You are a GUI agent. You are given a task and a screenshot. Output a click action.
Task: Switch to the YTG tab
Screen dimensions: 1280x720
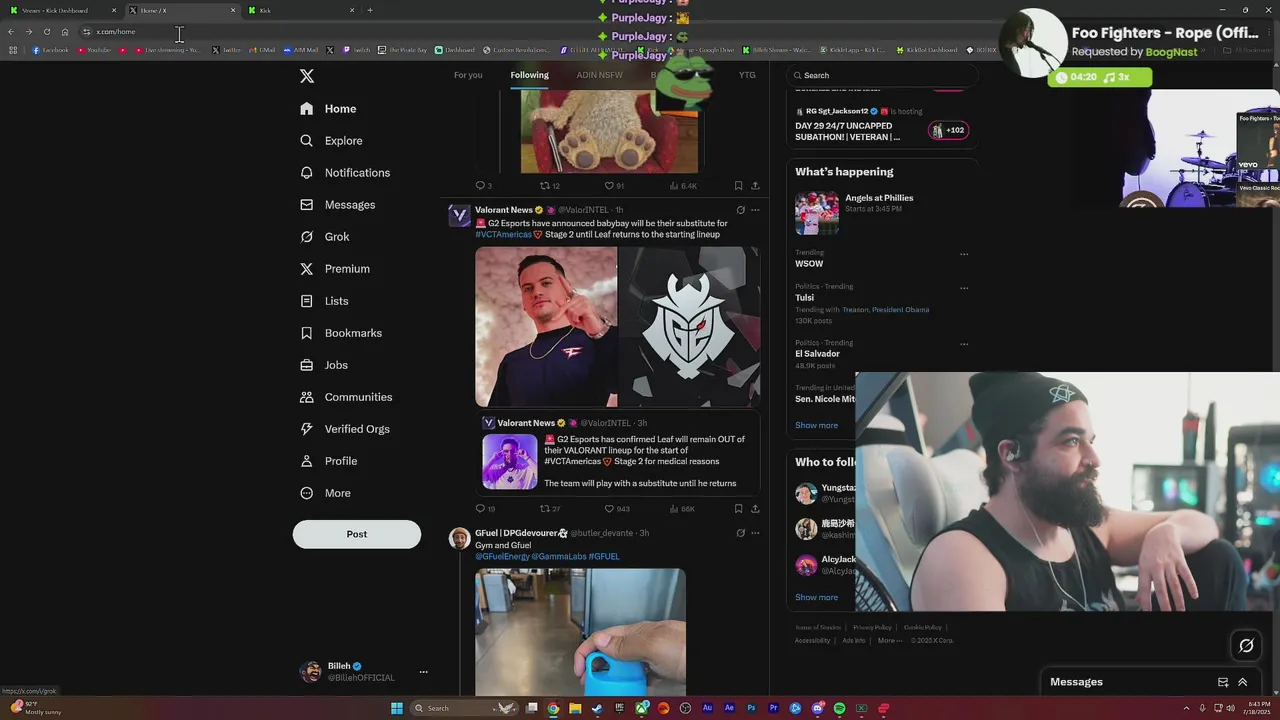pyautogui.click(x=747, y=75)
